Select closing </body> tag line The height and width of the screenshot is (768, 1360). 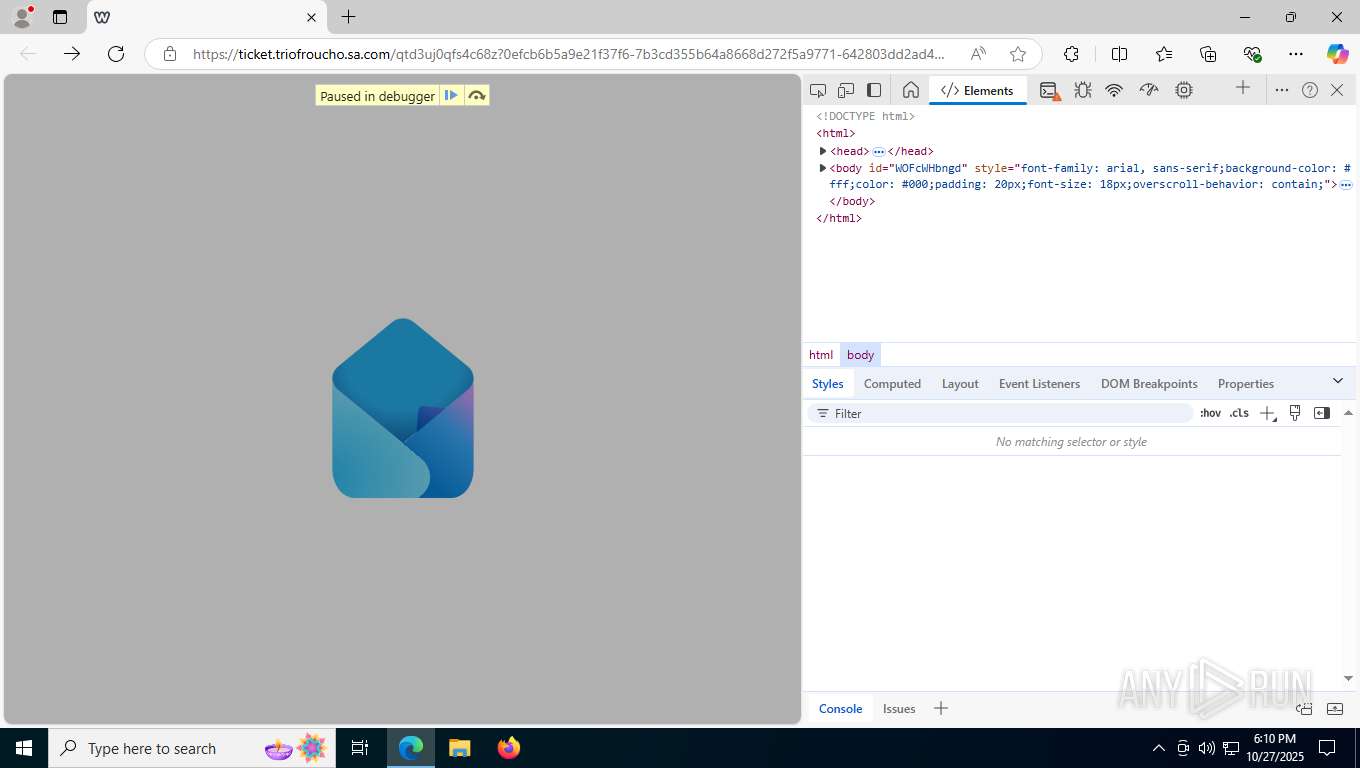point(852,201)
